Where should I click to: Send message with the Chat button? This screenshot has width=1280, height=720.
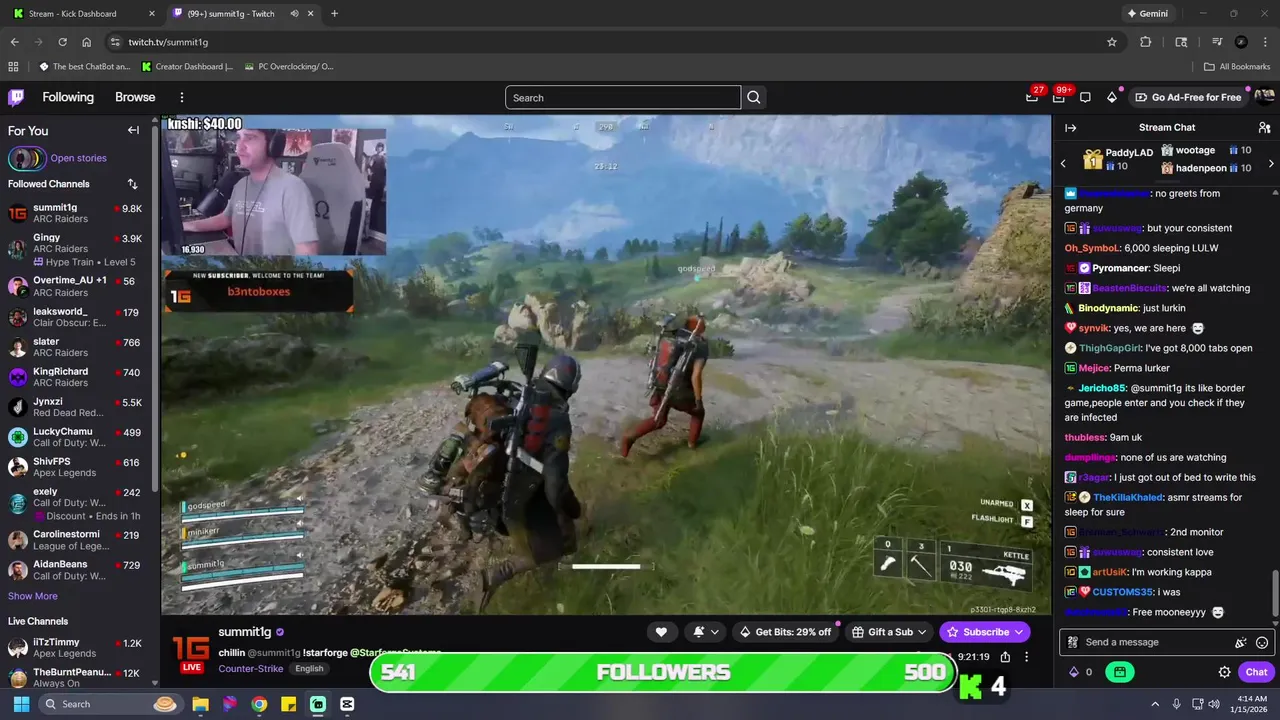pos(1256,672)
